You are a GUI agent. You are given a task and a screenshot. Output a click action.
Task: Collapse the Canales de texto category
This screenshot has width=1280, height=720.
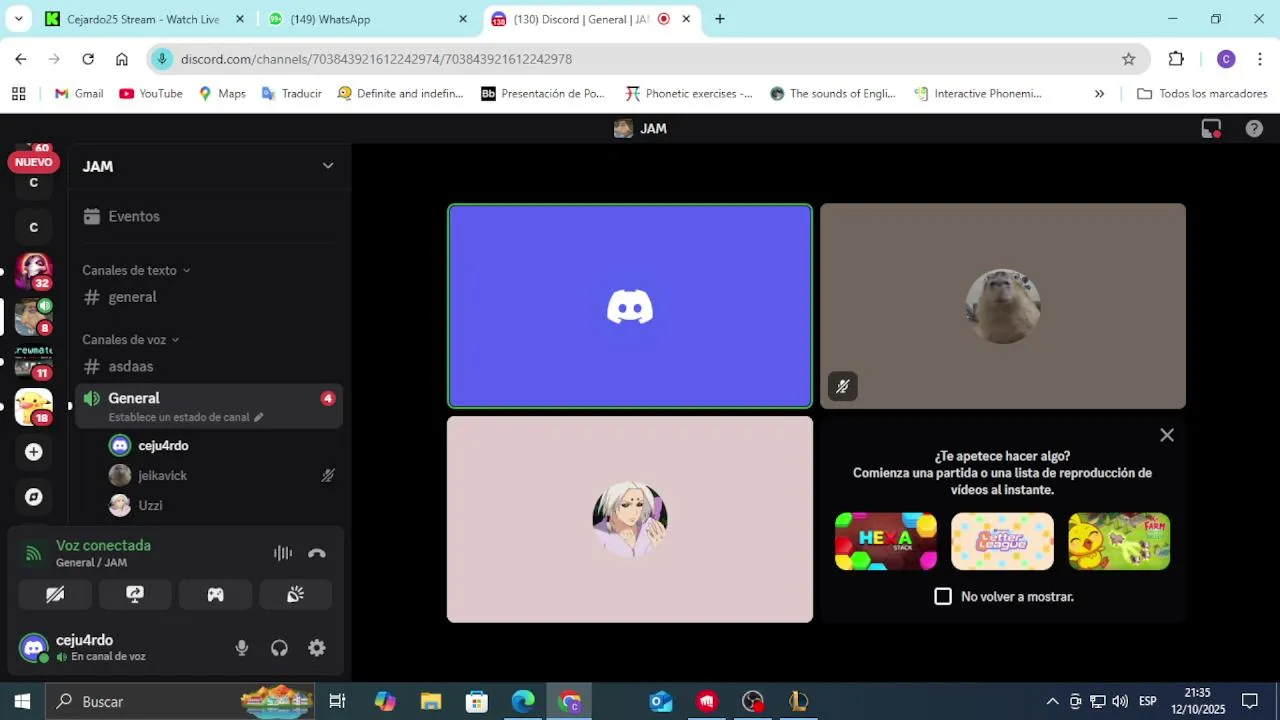coord(136,270)
